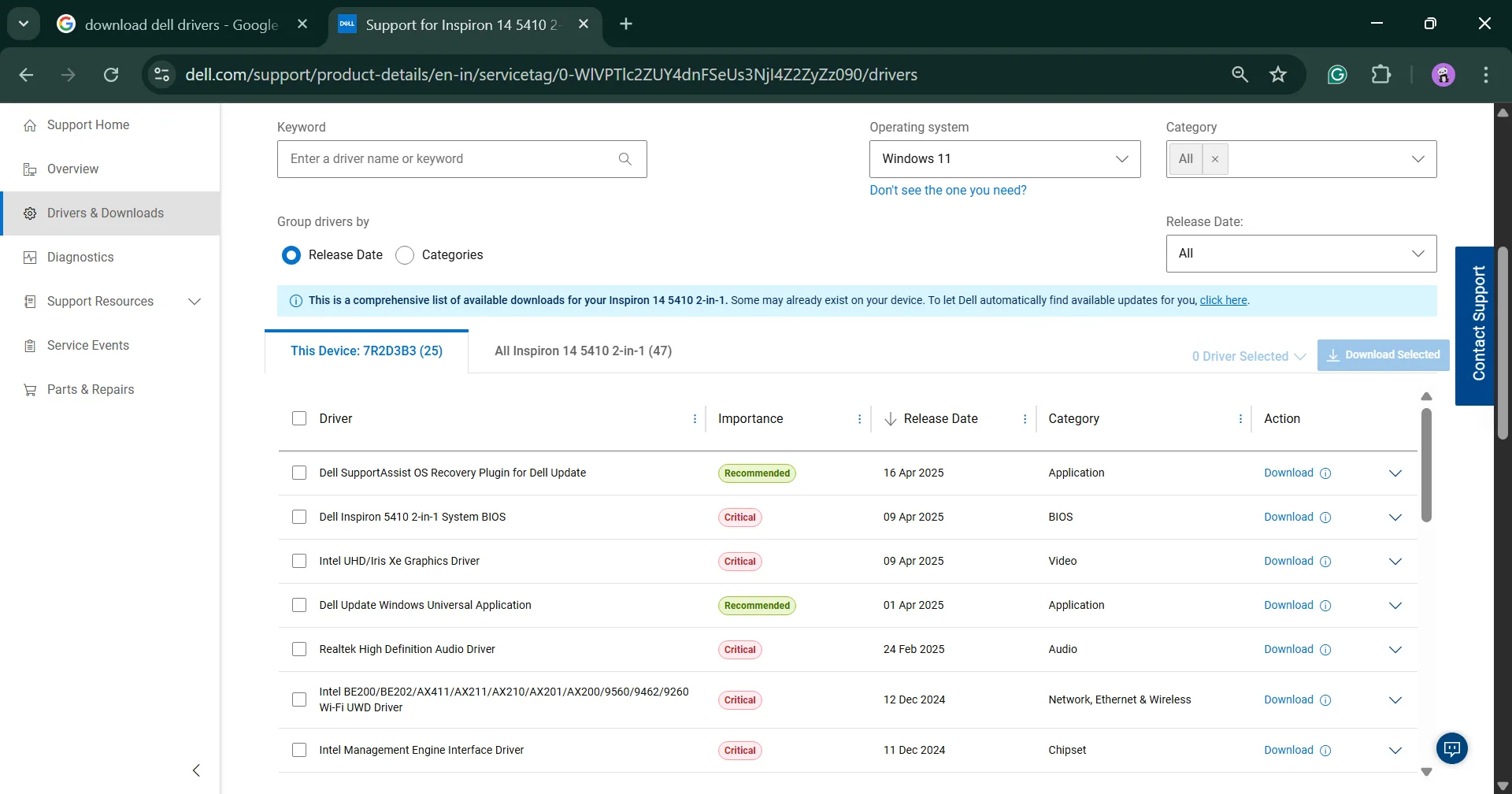Open browser zoom magnifier icon

point(1240,75)
